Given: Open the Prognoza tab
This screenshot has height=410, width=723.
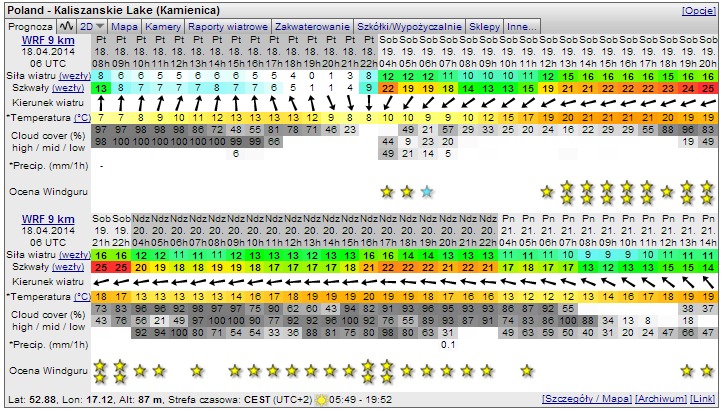Looking at the screenshot, I should coord(30,27).
